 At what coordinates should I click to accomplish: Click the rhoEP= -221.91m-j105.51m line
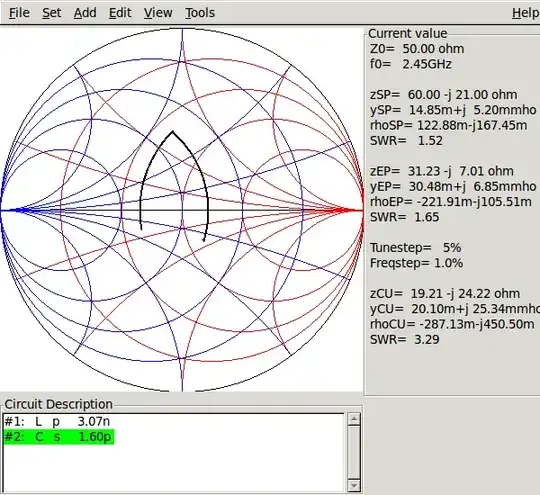(451, 202)
